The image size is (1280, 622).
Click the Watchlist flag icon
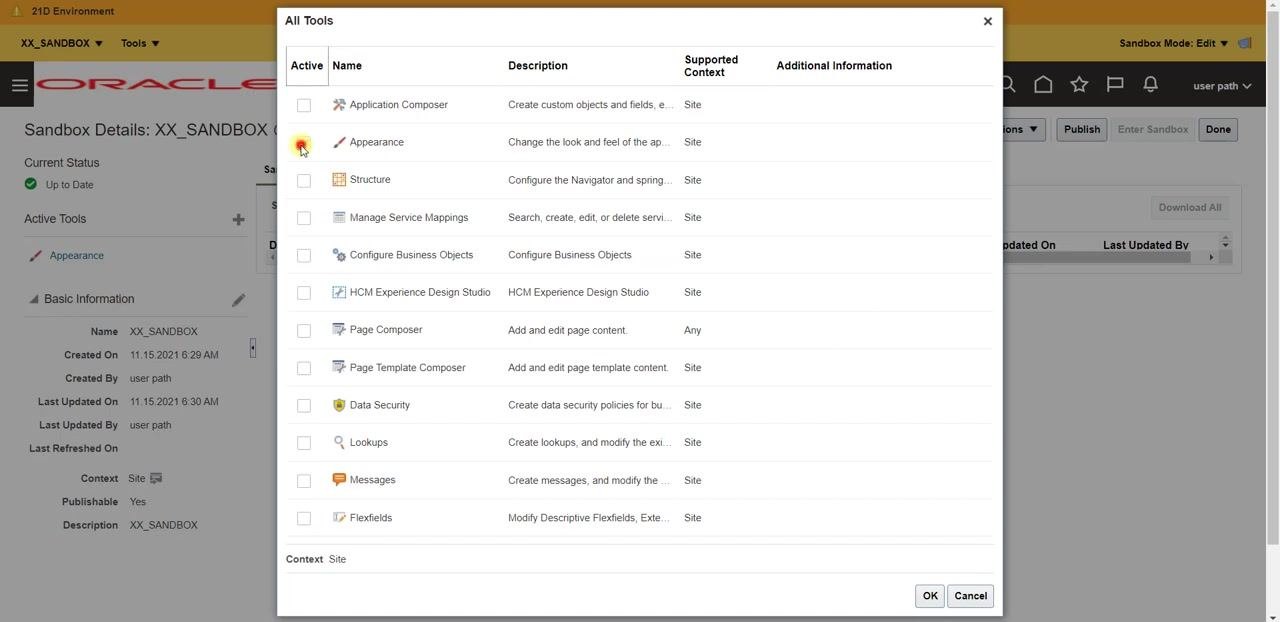pyautogui.click(x=1115, y=85)
